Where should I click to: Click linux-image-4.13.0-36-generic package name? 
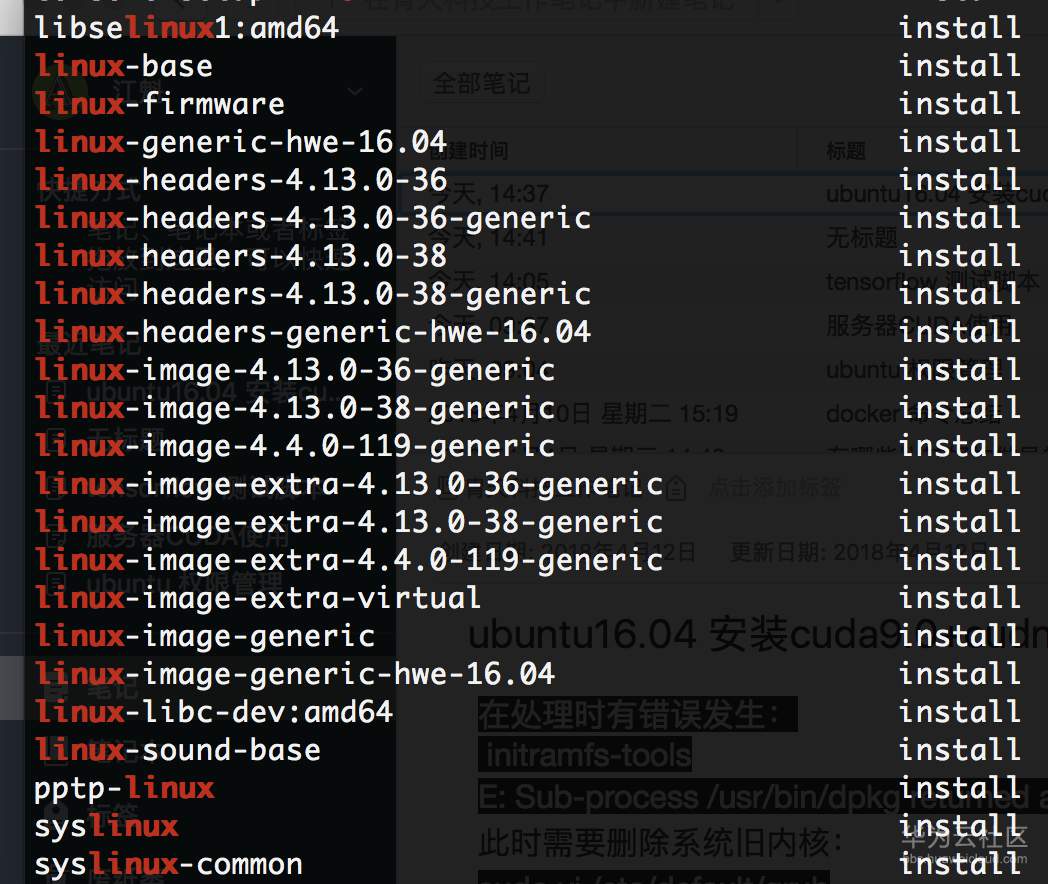(295, 371)
